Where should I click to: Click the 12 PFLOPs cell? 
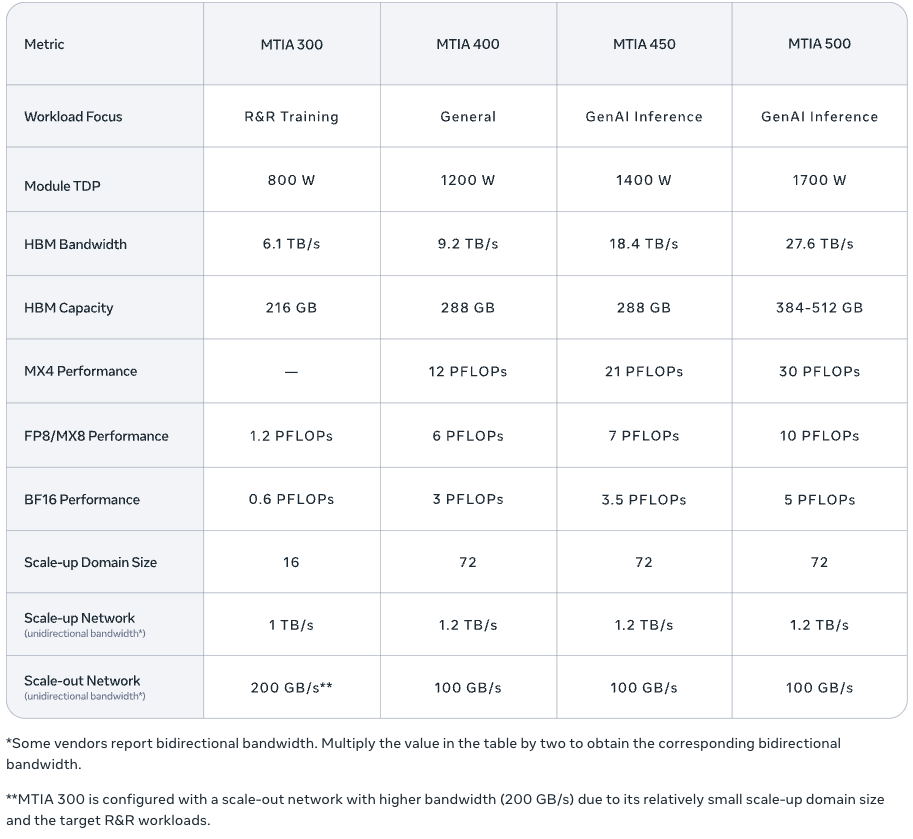point(468,371)
